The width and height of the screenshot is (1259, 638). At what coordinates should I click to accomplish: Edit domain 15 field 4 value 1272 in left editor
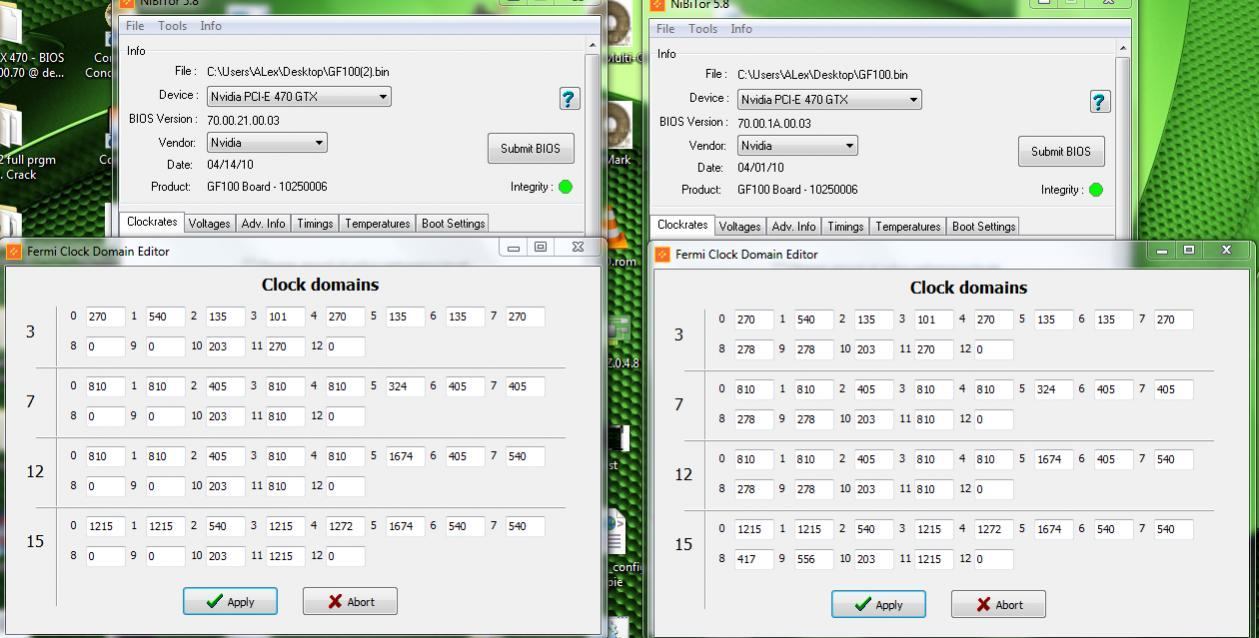pyautogui.click(x=345, y=526)
